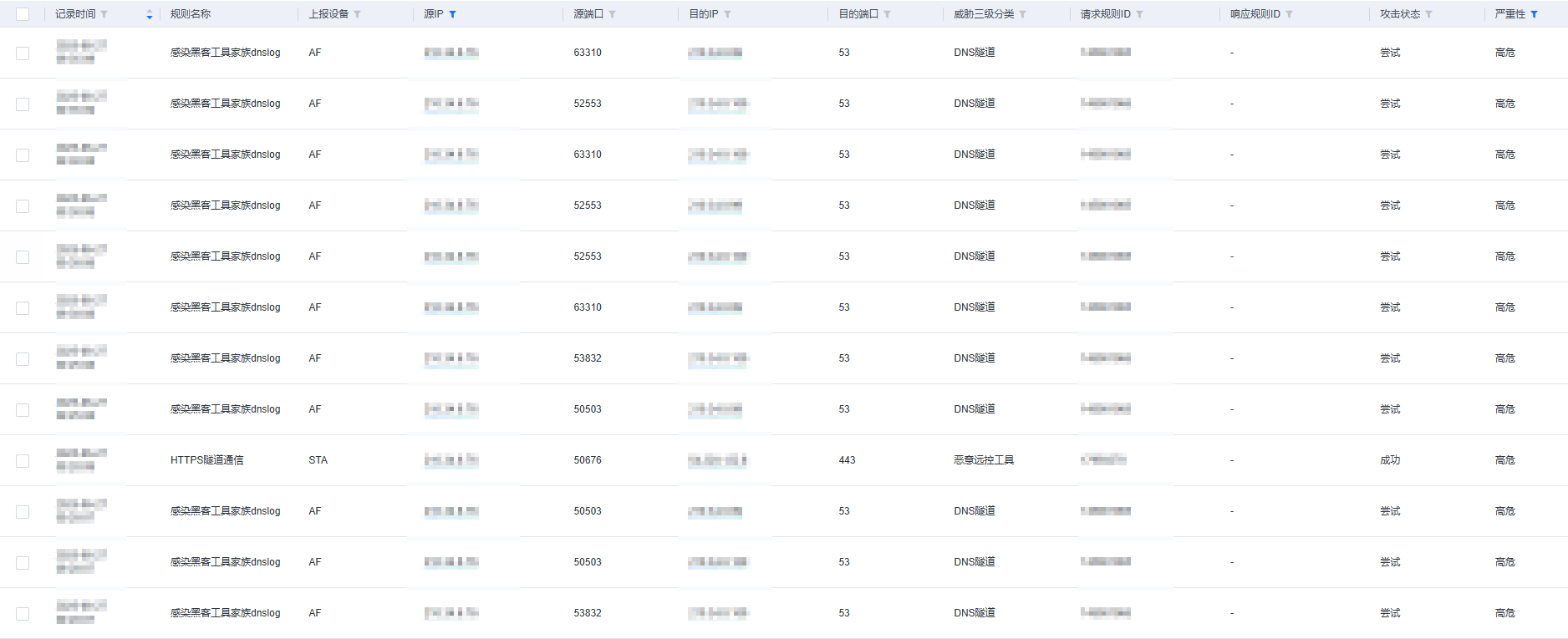The image size is (1568, 639).
Task: Click 感染黑客工具家族dnslog in the first row
Action: (225, 53)
